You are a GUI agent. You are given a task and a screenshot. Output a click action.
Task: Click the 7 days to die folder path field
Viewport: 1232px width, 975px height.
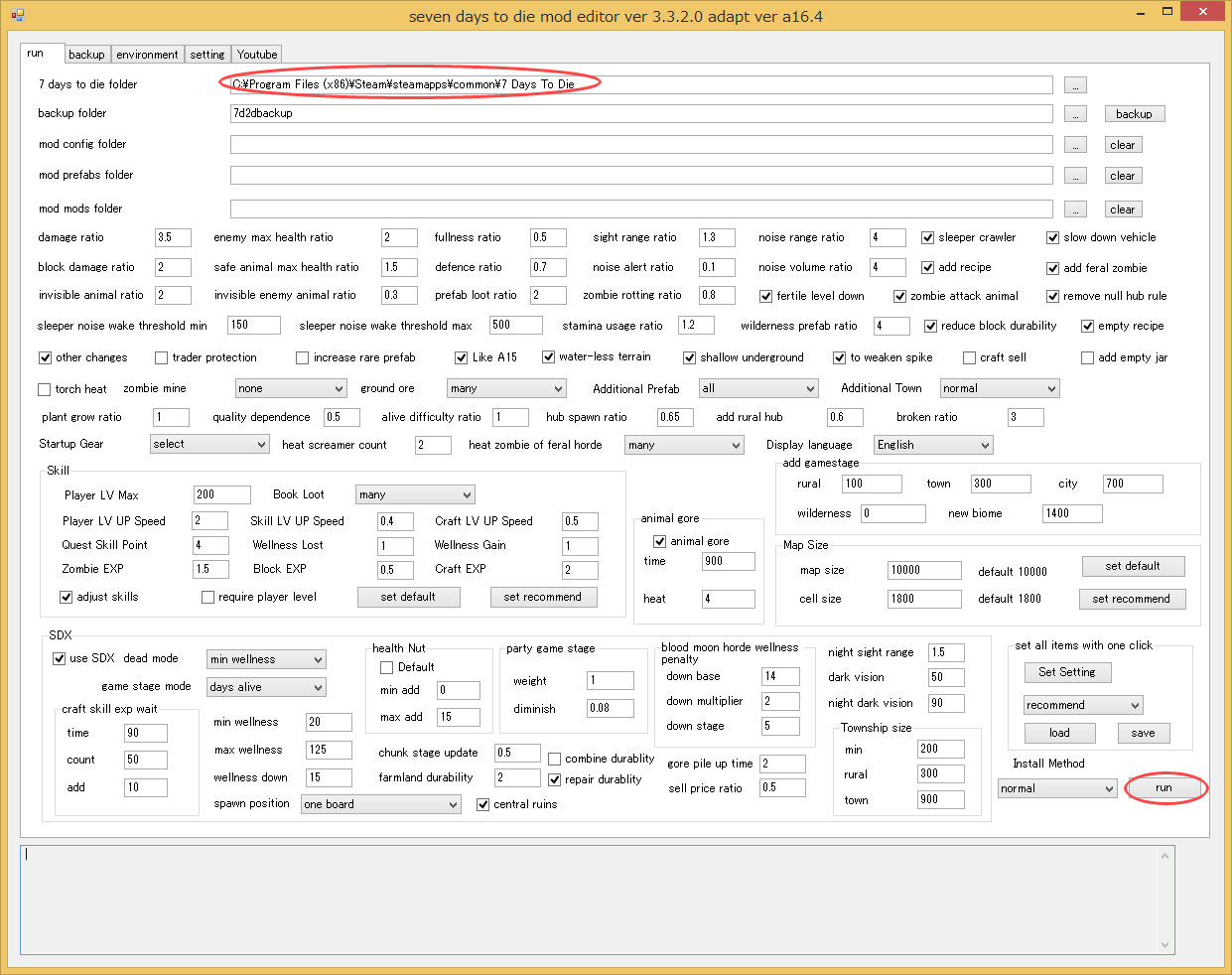(641, 84)
